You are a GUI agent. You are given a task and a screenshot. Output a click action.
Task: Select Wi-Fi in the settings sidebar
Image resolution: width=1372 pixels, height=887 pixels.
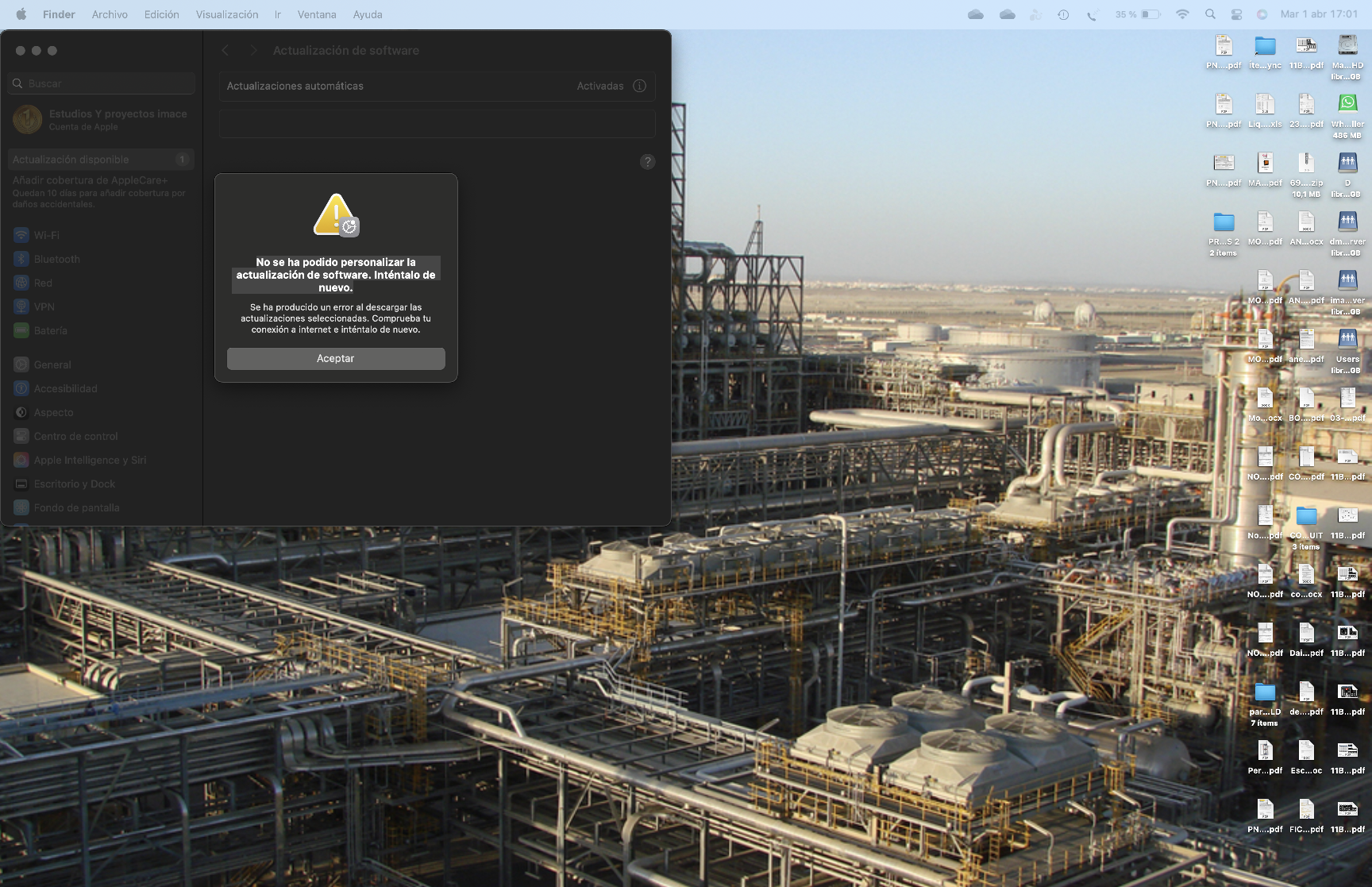tap(46, 235)
